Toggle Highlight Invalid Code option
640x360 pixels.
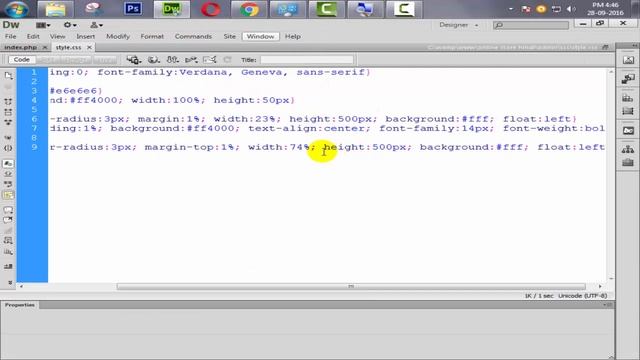point(8,174)
